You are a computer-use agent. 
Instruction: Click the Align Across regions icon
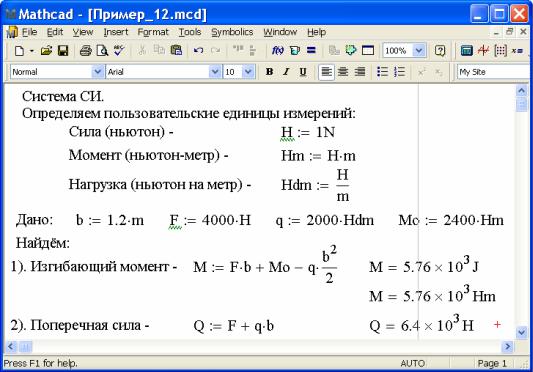[238, 50]
